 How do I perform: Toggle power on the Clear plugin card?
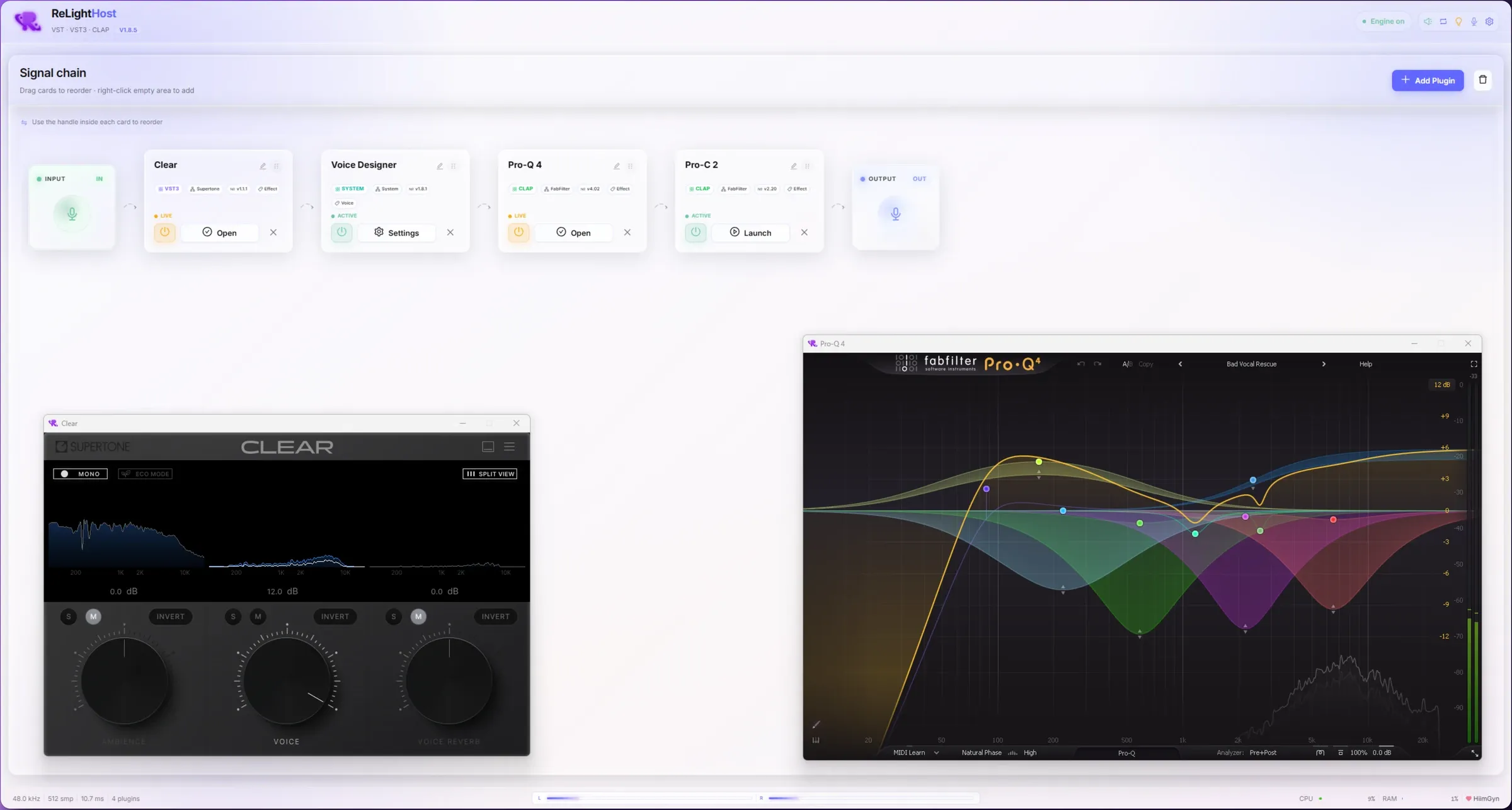(164, 233)
